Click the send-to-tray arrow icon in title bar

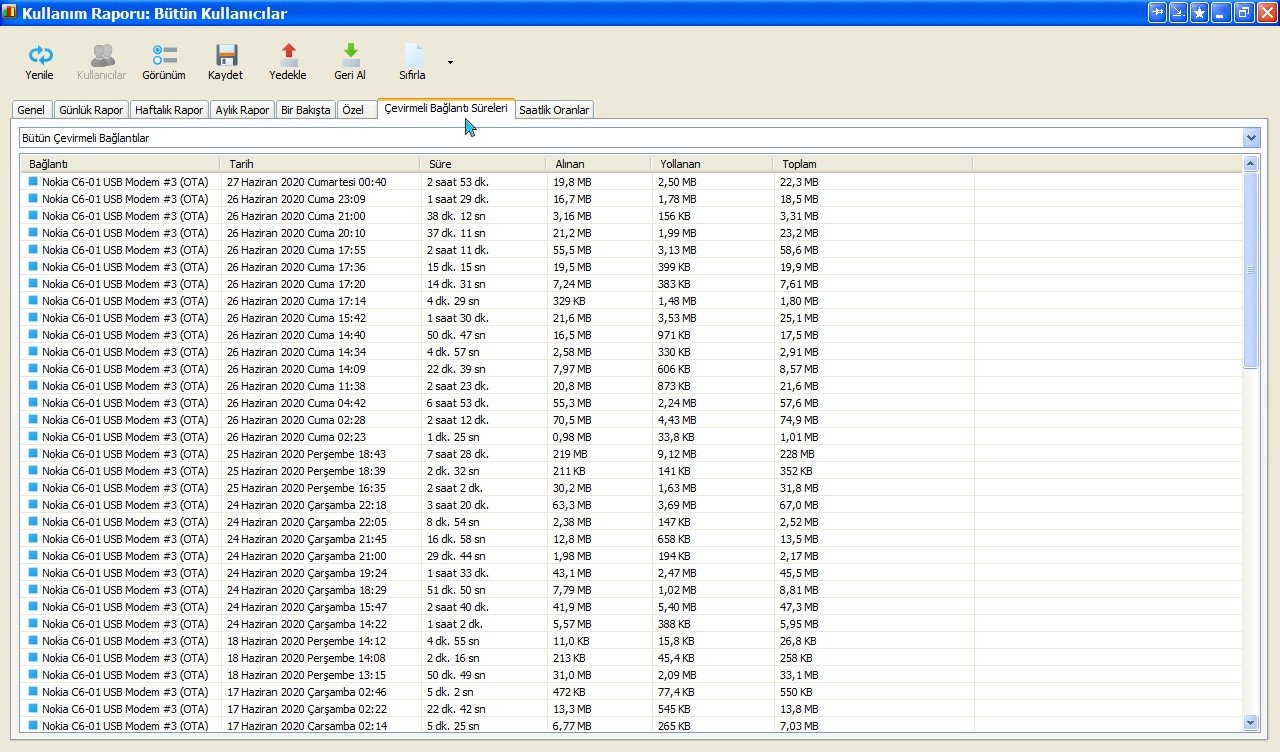(x=1179, y=12)
